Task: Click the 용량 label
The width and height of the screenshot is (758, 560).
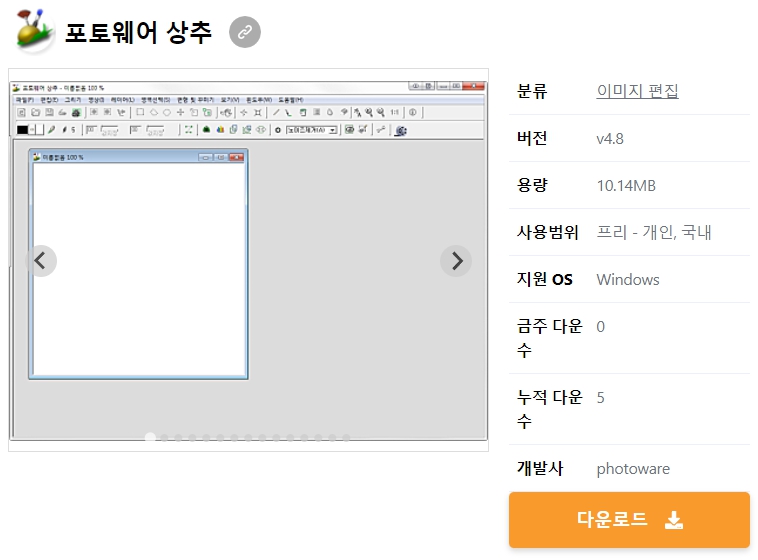Action: (532, 185)
